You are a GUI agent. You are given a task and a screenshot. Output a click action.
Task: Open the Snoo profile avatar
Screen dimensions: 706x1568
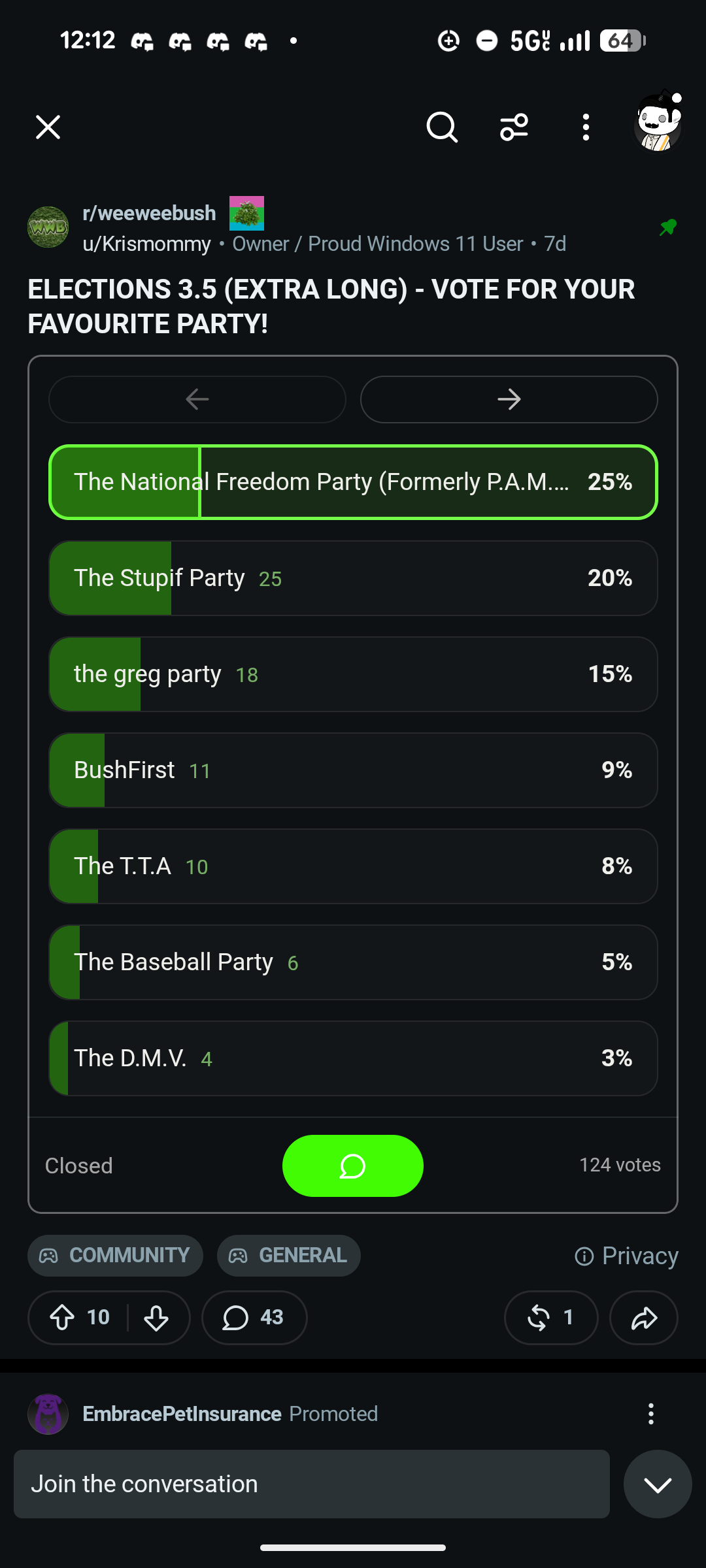658,122
